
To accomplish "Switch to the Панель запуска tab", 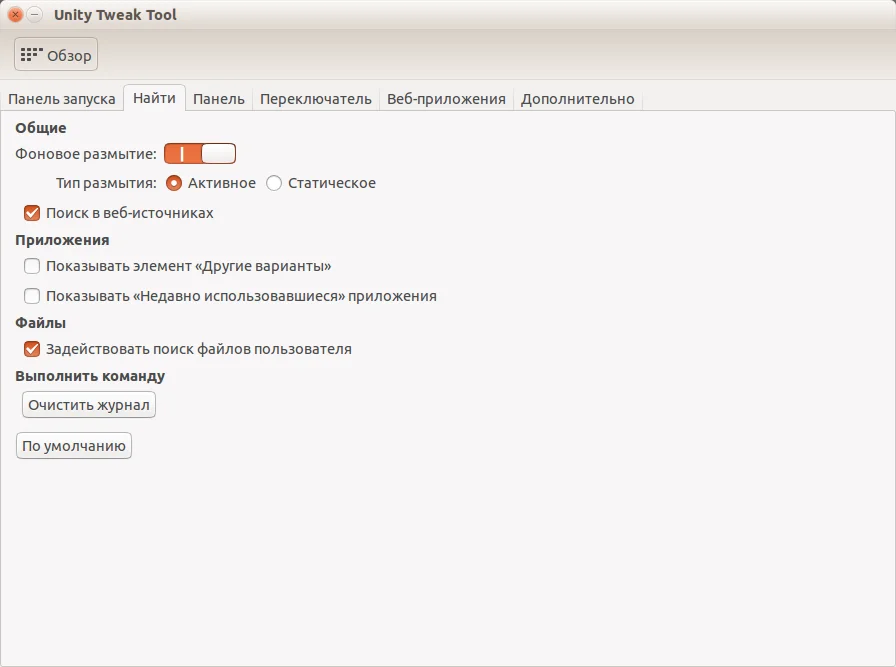I will click(x=62, y=99).
